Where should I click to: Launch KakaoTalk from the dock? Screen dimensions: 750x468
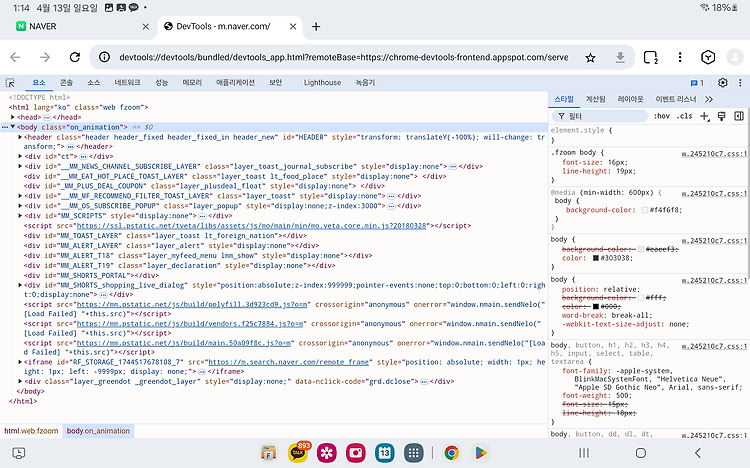[298, 453]
